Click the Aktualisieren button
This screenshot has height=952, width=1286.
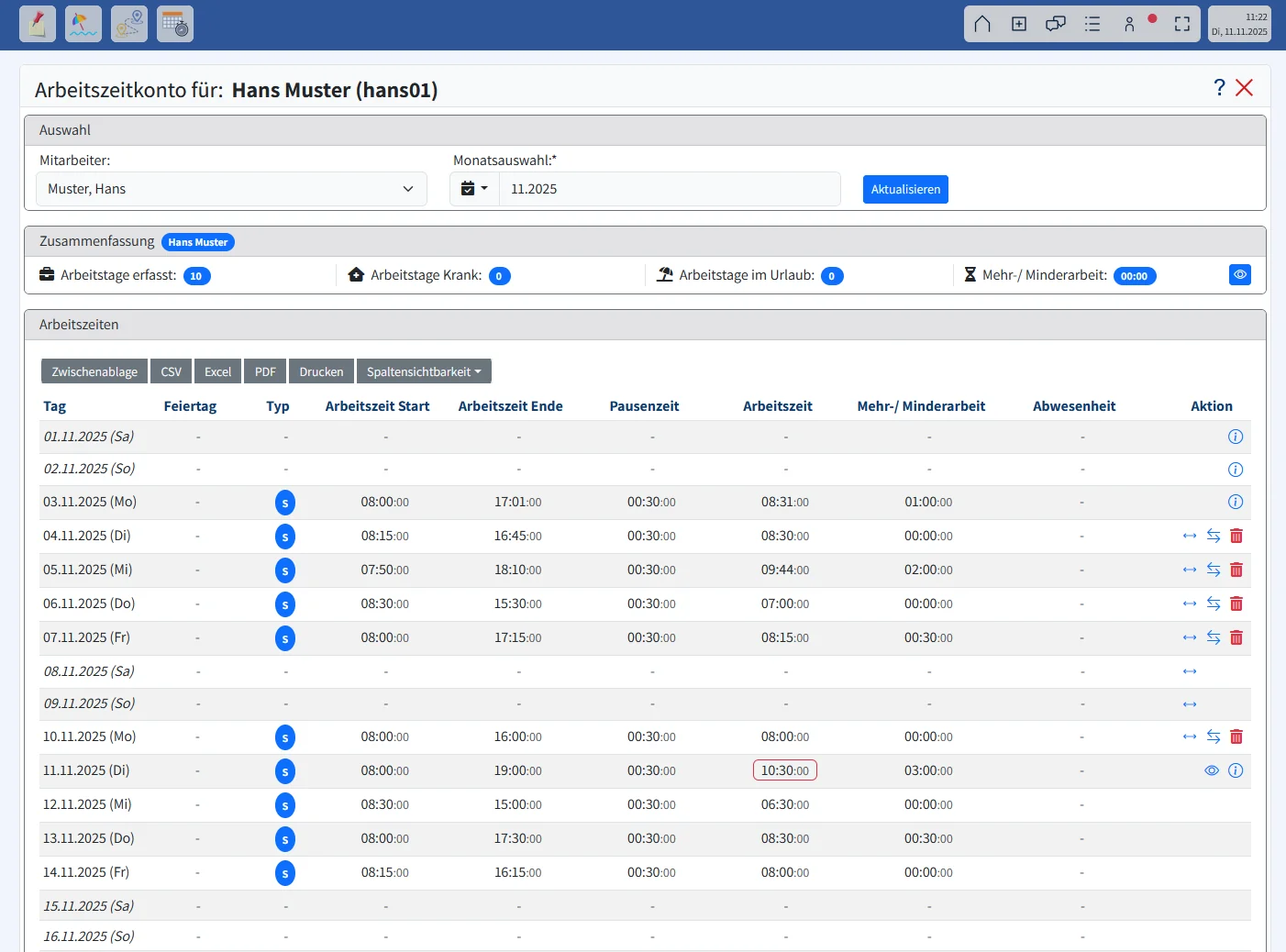click(905, 189)
